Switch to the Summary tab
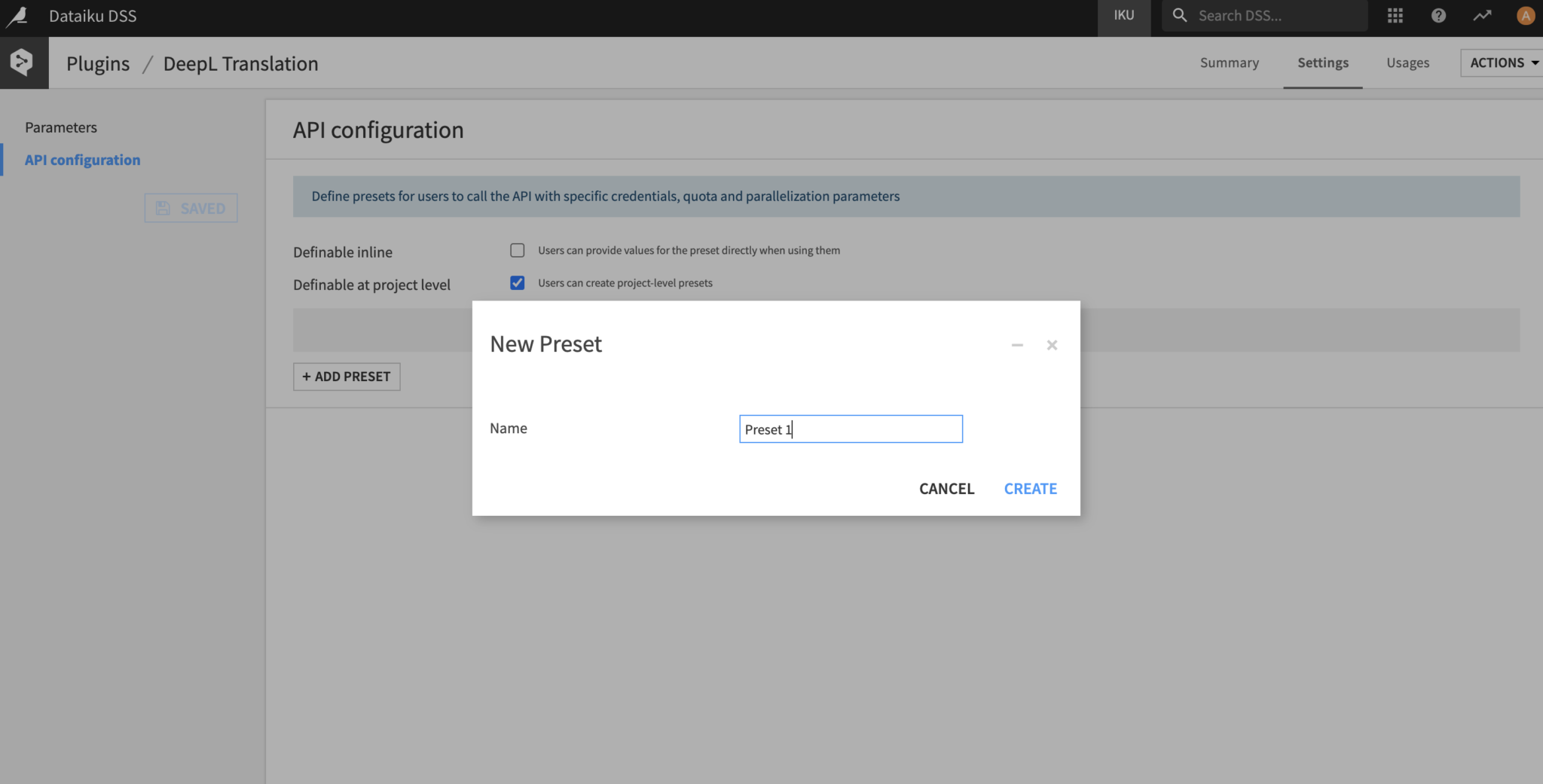1543x784 pixels. [x=1229, y=63]
